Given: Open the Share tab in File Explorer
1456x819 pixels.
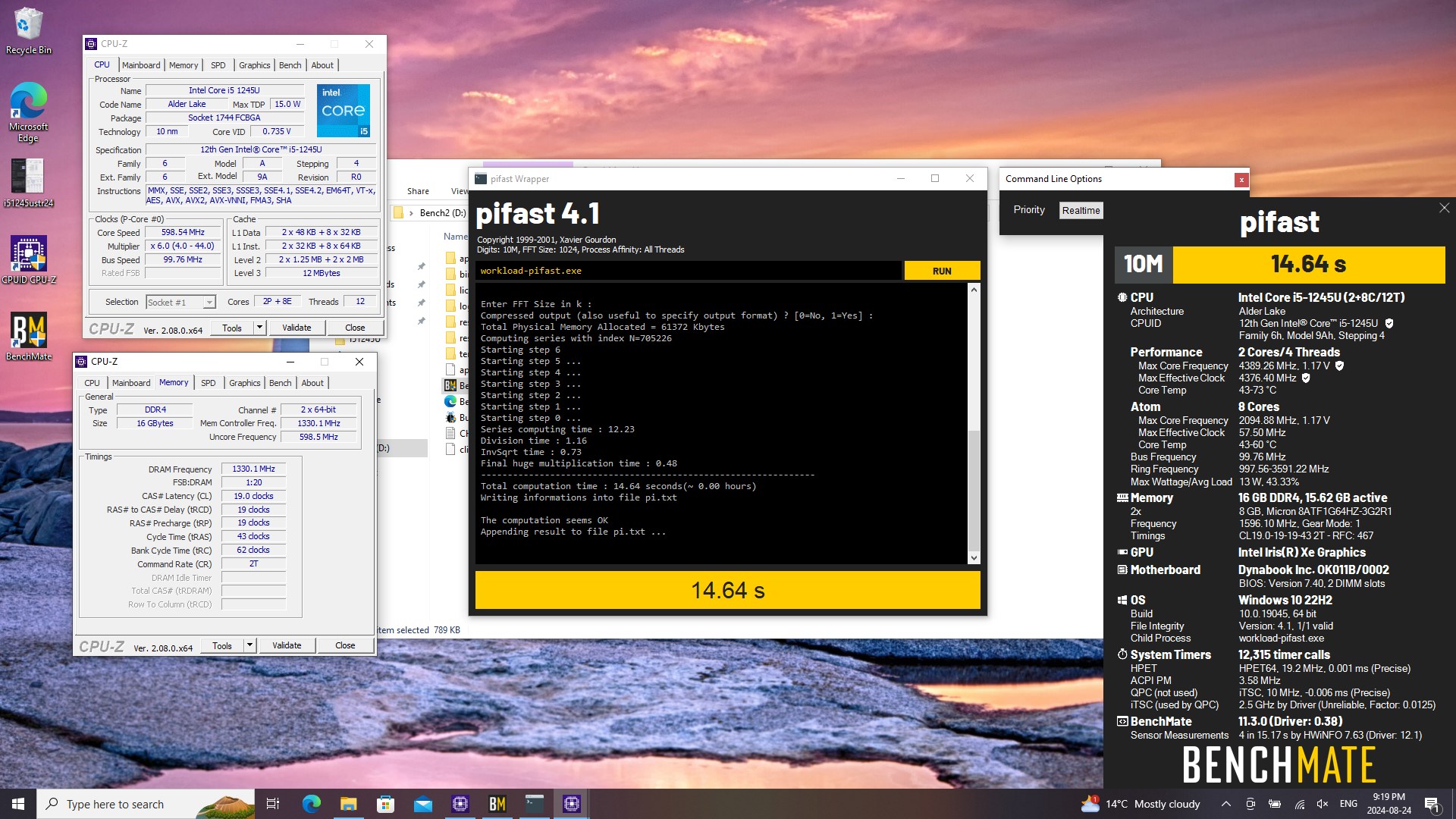Looking at the screenshot, I should tap(418, 191).
